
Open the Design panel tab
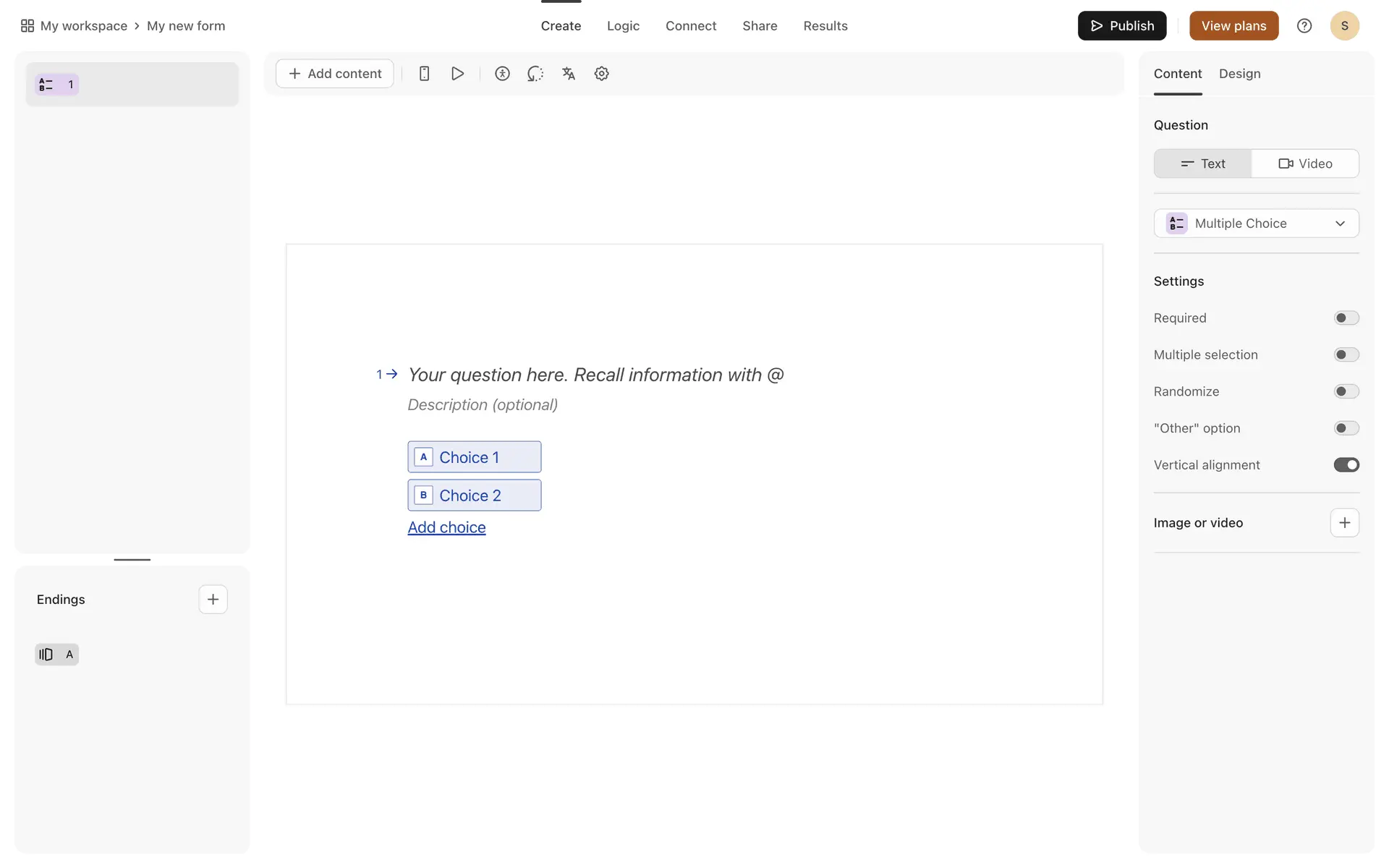point(1239,74)
